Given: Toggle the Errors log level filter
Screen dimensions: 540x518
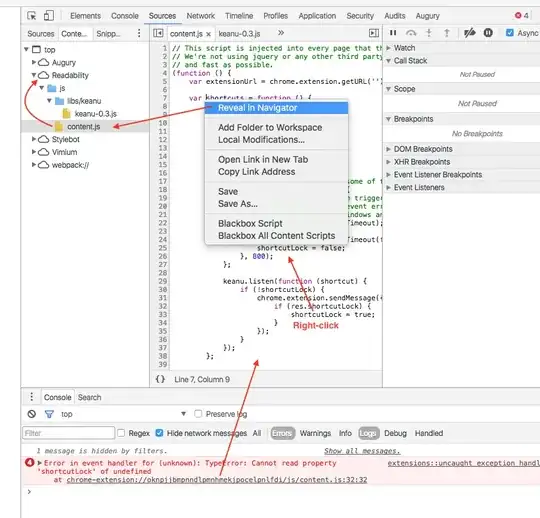Looking at the screenshot, I should pos(283,433).
